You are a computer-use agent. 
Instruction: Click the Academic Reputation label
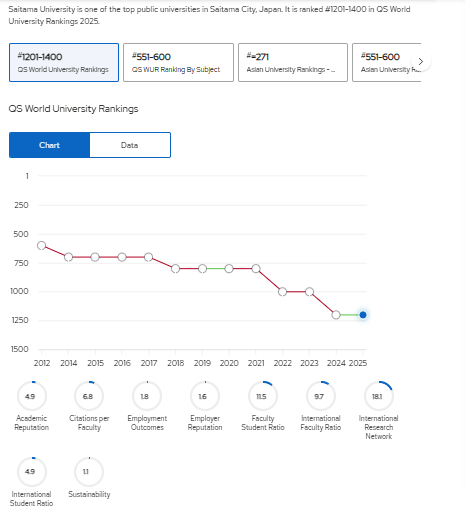pos(32,423)
